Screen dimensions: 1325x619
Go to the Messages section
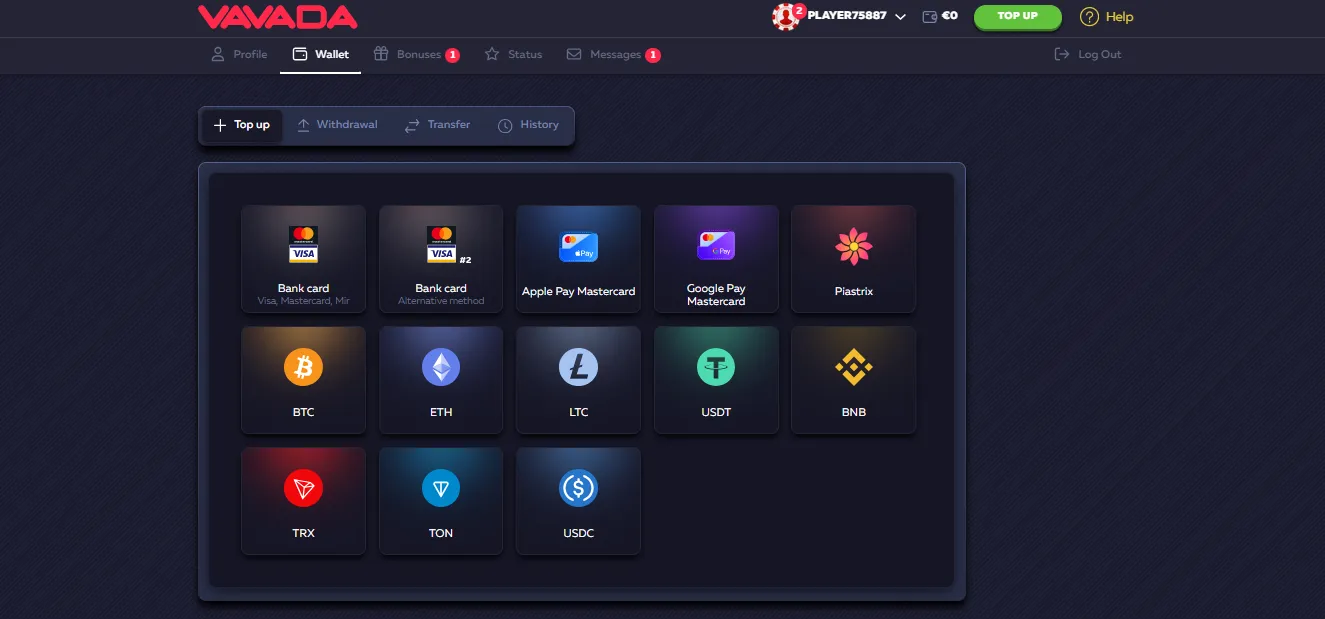[x=613, y=55]
